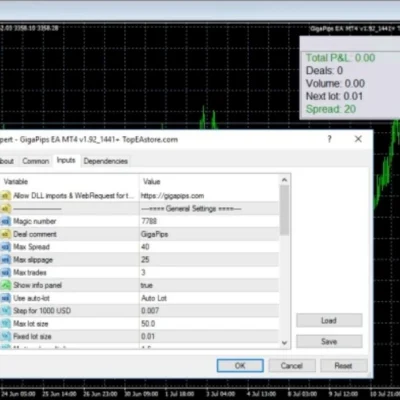This screenshot has width=400, height=400.
Task: Open the help question mark button
Action: tap(329, 139)
